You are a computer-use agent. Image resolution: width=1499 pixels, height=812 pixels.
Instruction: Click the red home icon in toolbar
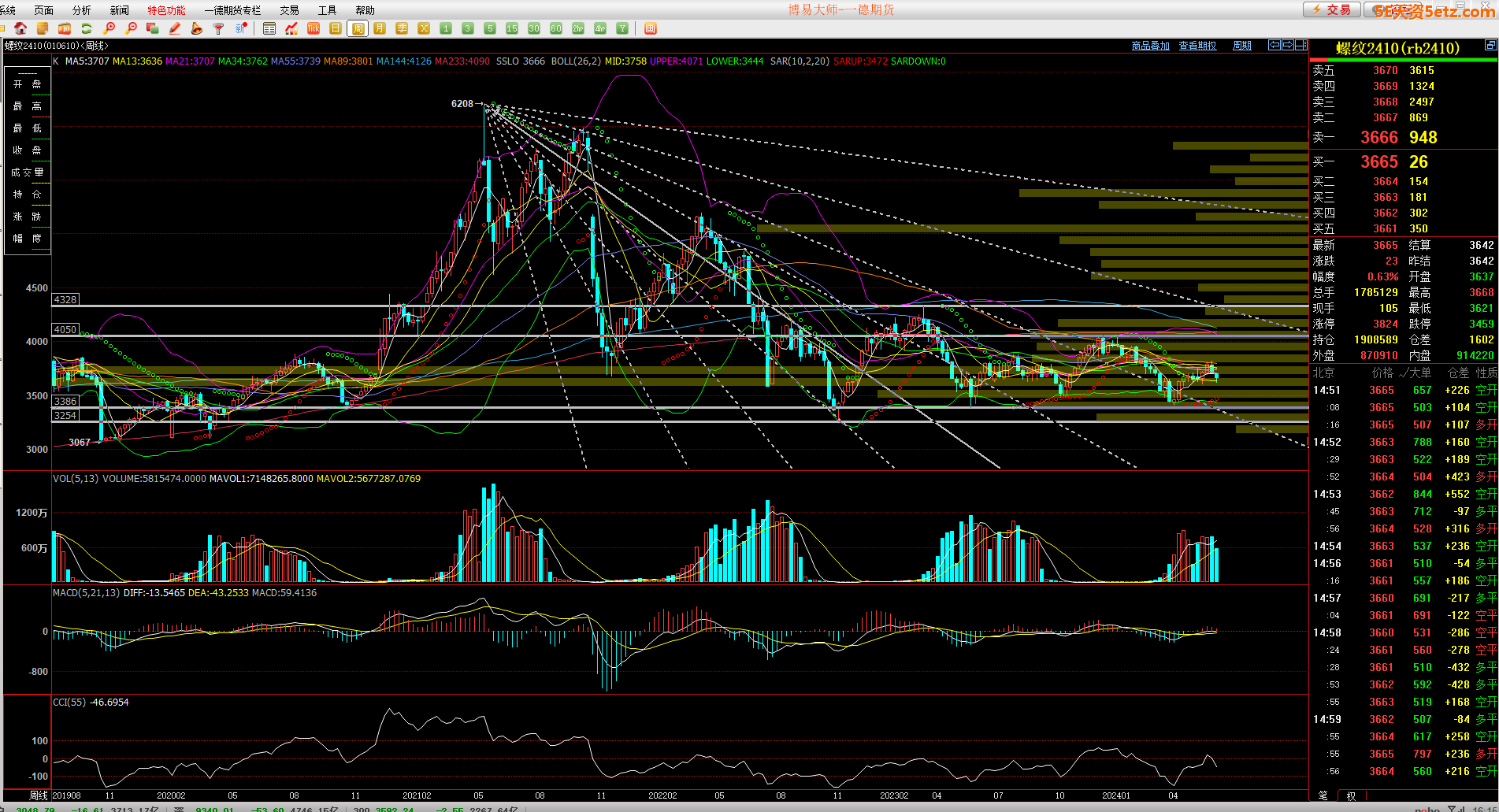click(x=20, y=28)
